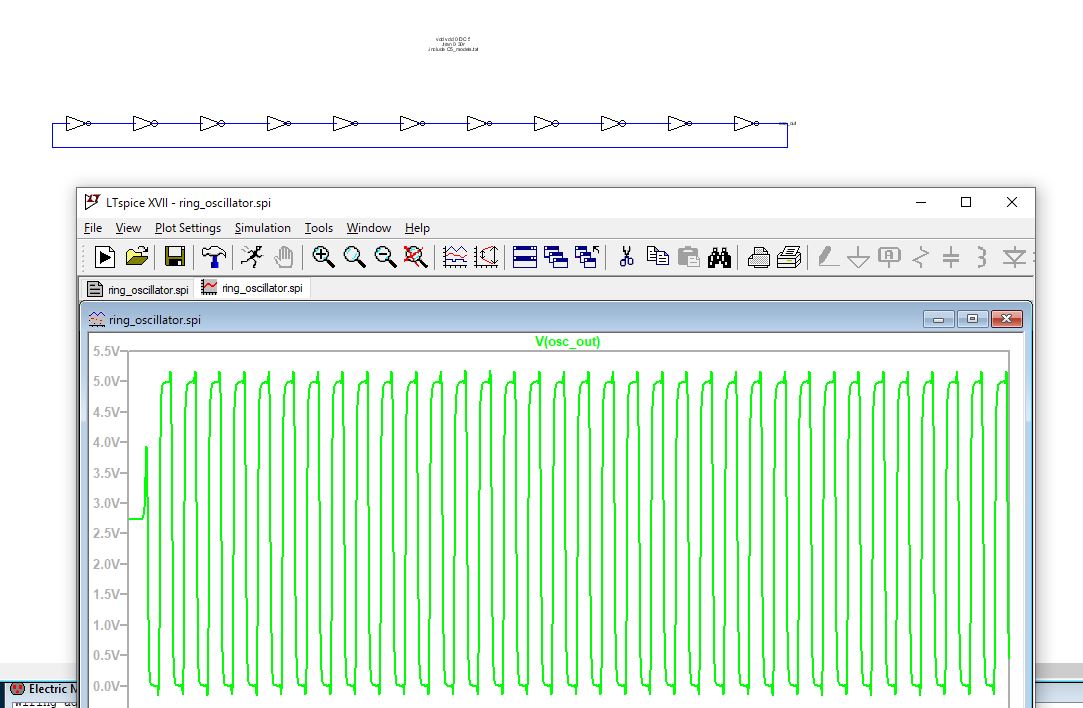The image size is (1083, 708).
Task: Open the Plot Settings menu
Action: 188,228
